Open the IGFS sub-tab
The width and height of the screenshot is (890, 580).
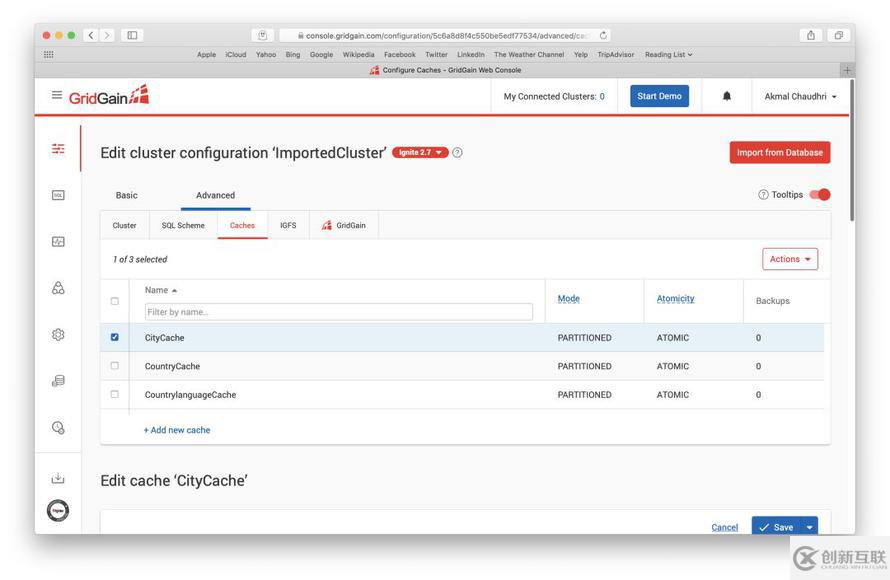tap(288, 225)
